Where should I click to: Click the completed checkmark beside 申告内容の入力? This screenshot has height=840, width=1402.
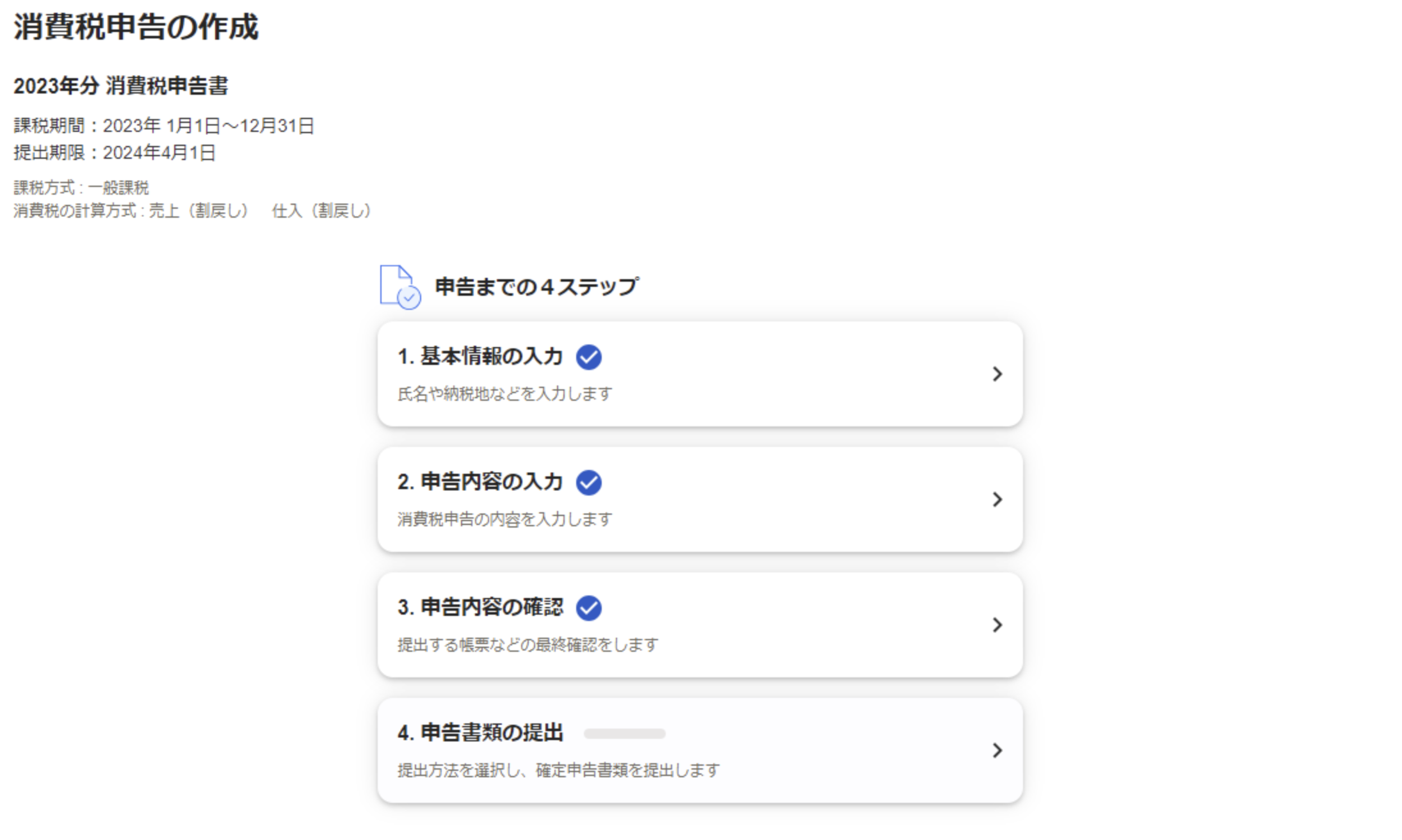click(588, 483)
